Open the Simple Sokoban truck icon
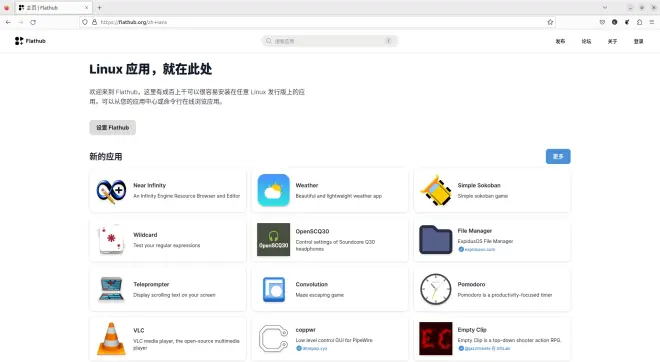This screenshot has height=362, width=660. click(x=436, y=190)
